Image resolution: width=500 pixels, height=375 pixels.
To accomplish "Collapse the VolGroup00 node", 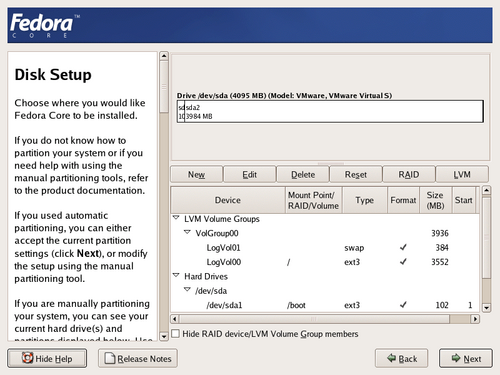I will click(187, 232).
